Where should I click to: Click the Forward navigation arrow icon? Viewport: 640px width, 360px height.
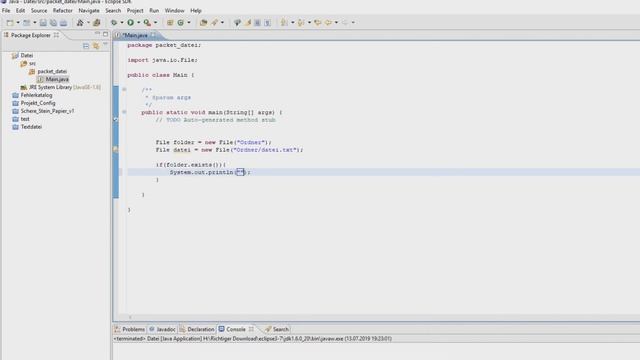tap(345, 23)
